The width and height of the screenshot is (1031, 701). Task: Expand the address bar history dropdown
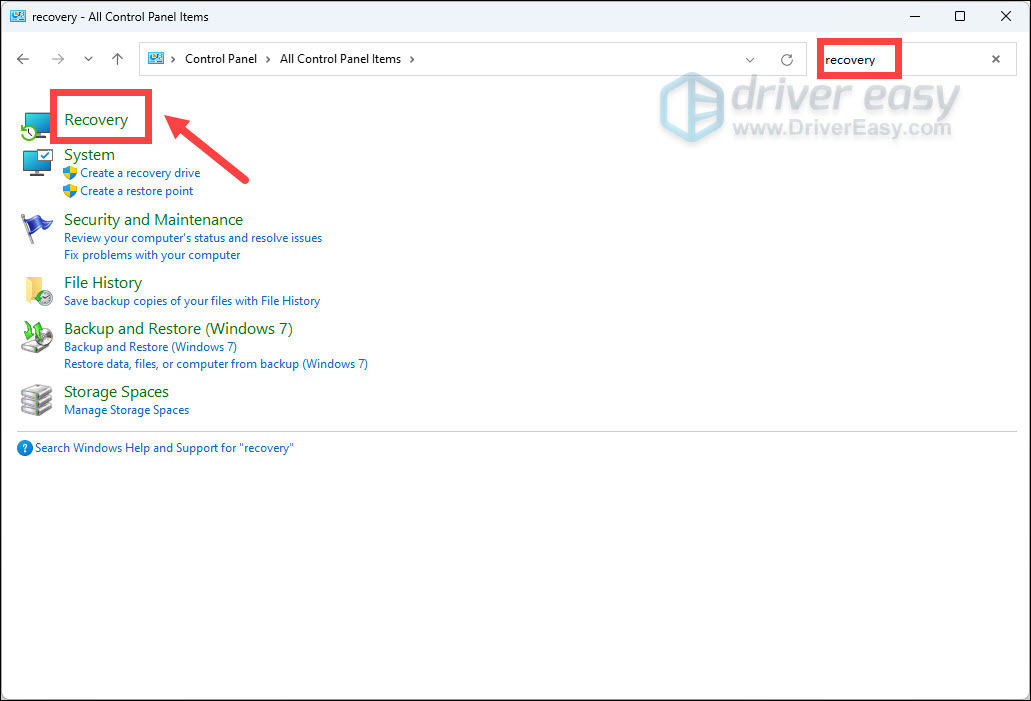(750, 60)
